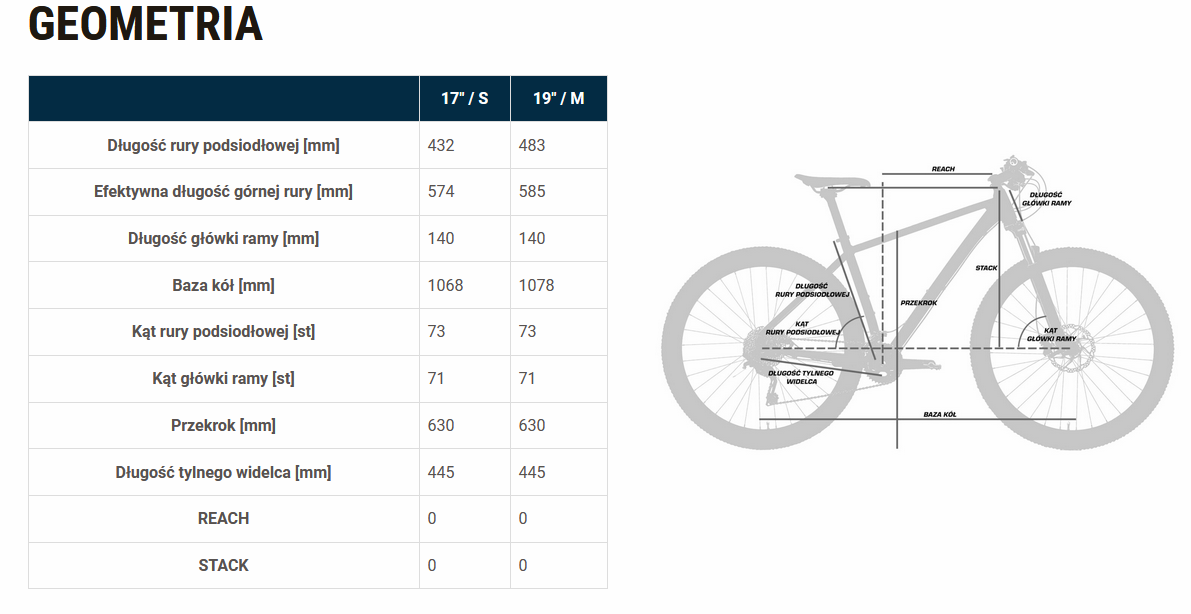The height and width of the screenshot is (614, 1191).
Task: Click the REACH label on the bike diagram
Action: tap(942, 169)
